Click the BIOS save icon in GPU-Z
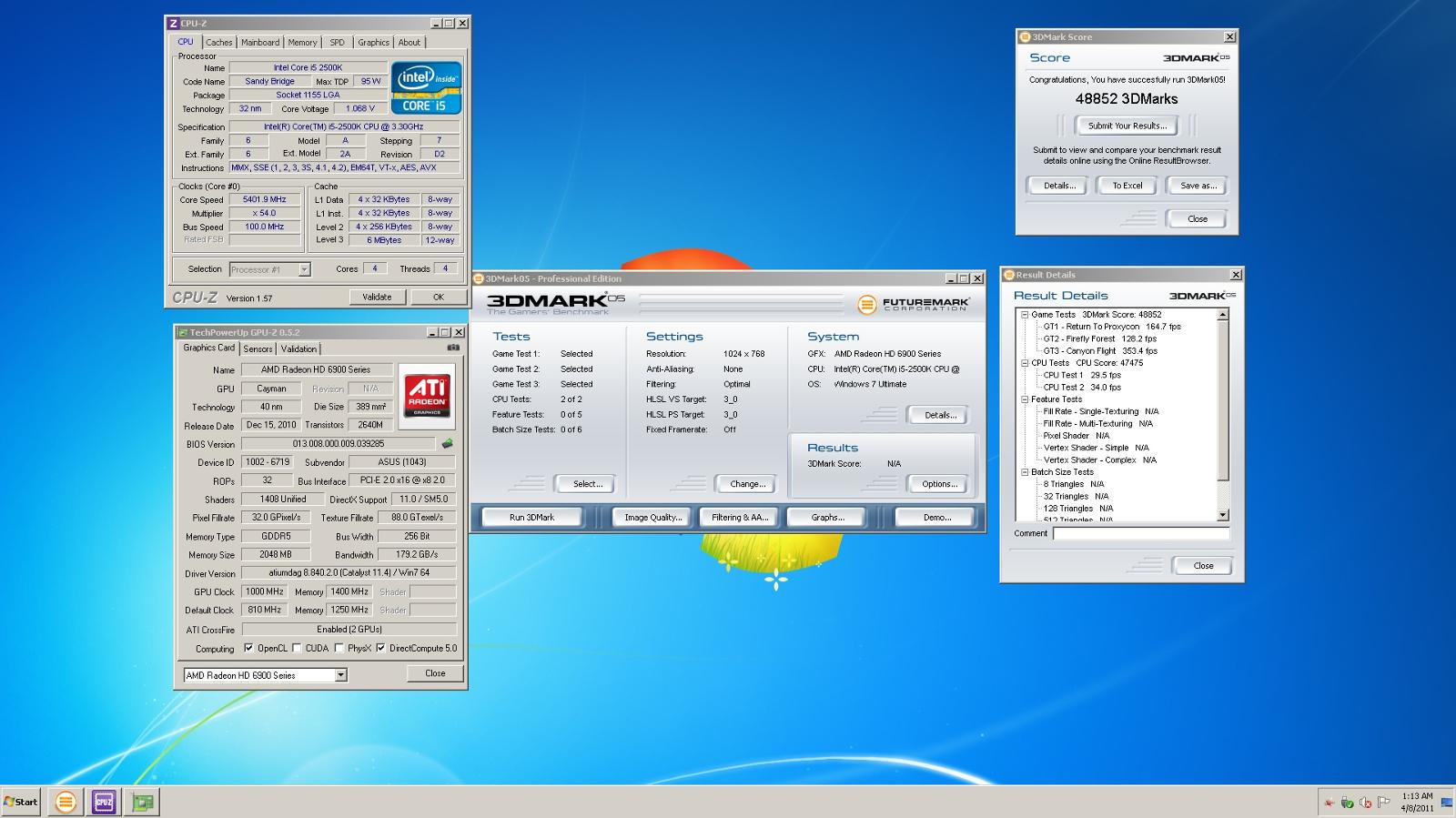This screenshot has height=818, width=1456. tap(447, 444)
